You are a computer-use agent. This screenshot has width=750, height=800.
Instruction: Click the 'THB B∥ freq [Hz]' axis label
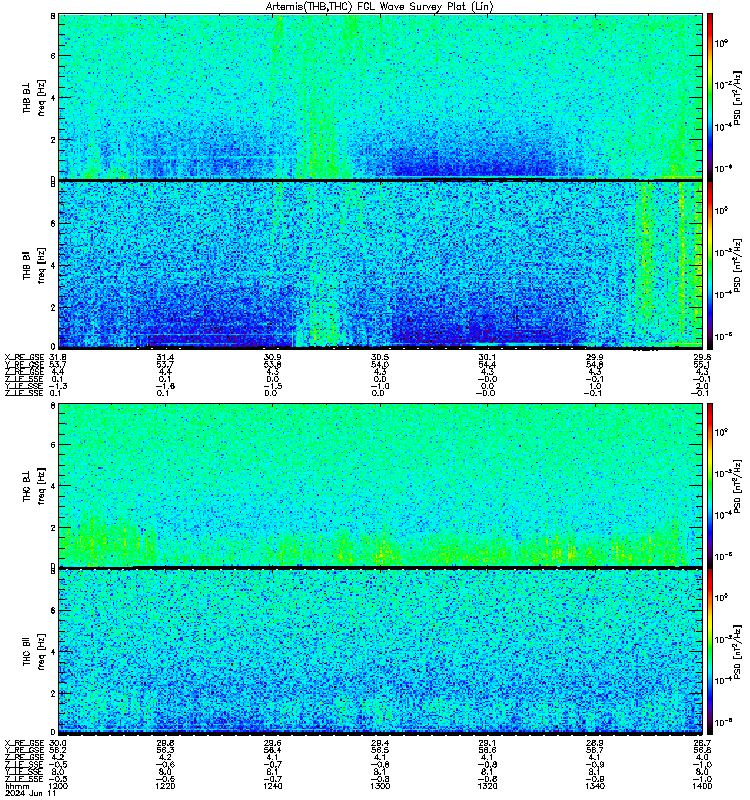click(34, 265)
